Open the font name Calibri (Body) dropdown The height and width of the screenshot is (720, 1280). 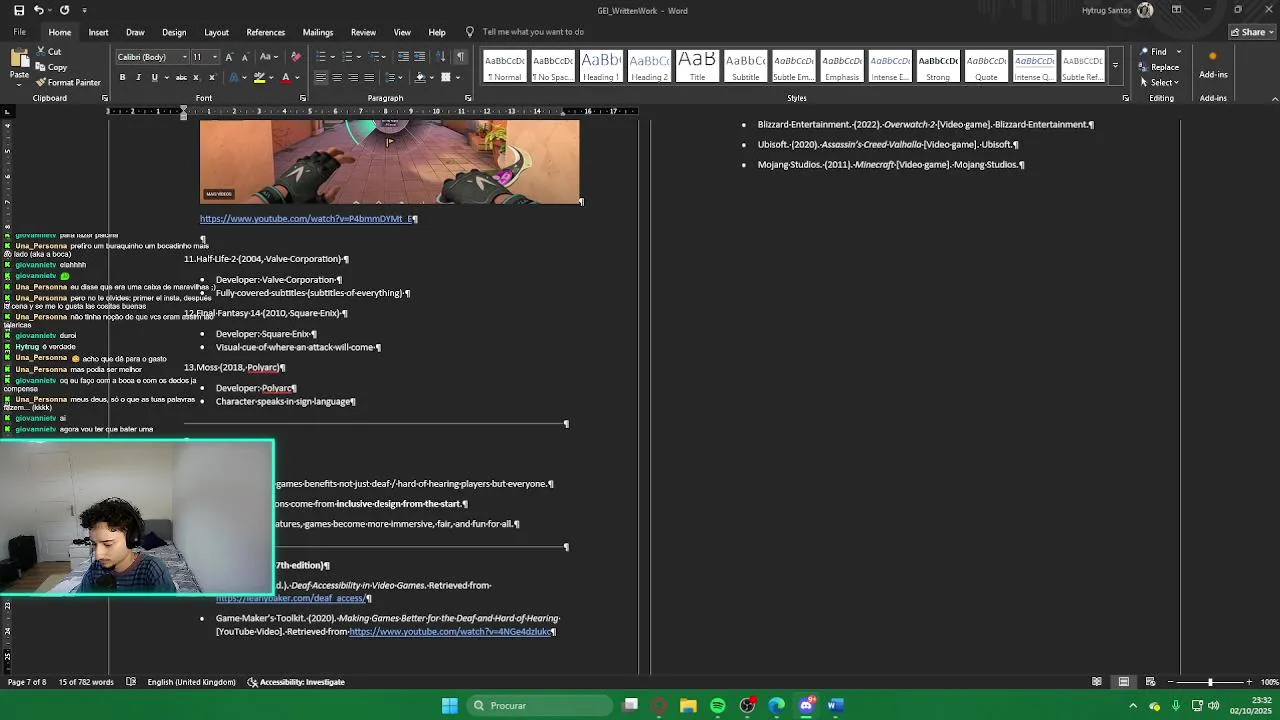pyautogui.click(x=183, y=57)
